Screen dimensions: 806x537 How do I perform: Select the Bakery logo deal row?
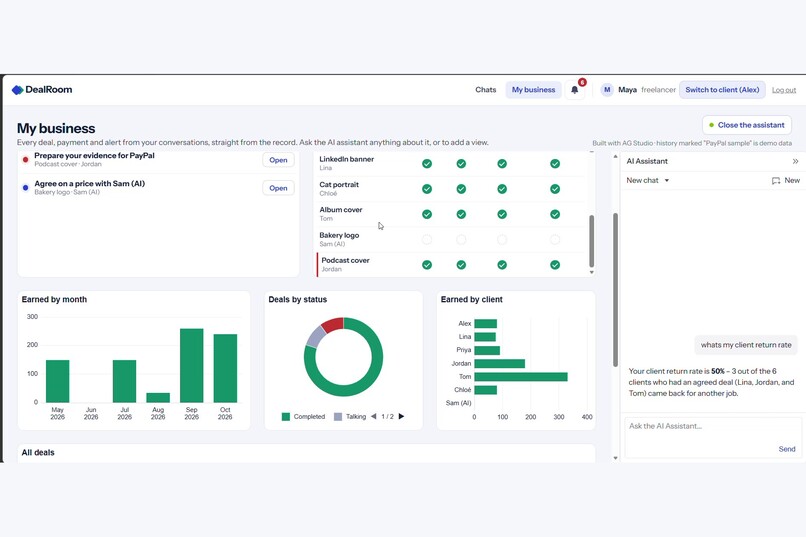(x=452, y=239)
